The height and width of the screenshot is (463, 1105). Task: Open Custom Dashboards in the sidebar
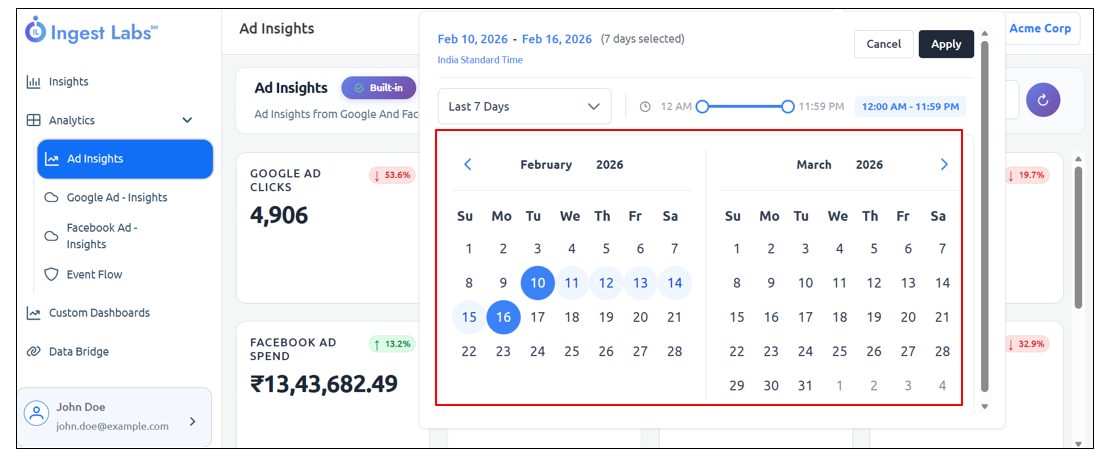click(99, 313)
